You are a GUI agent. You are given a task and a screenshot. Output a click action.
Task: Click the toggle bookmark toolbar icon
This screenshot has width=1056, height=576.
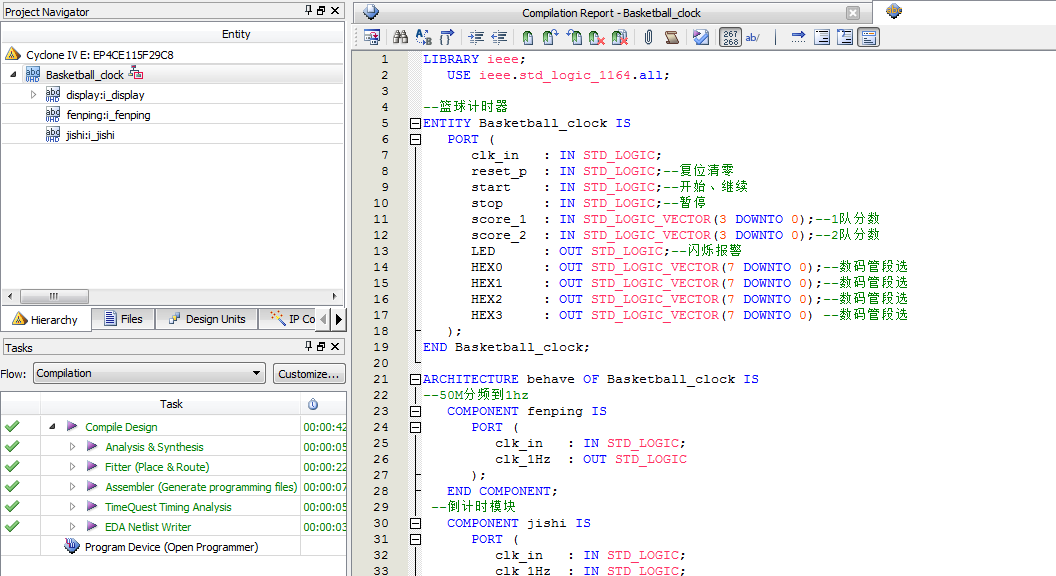527,38
